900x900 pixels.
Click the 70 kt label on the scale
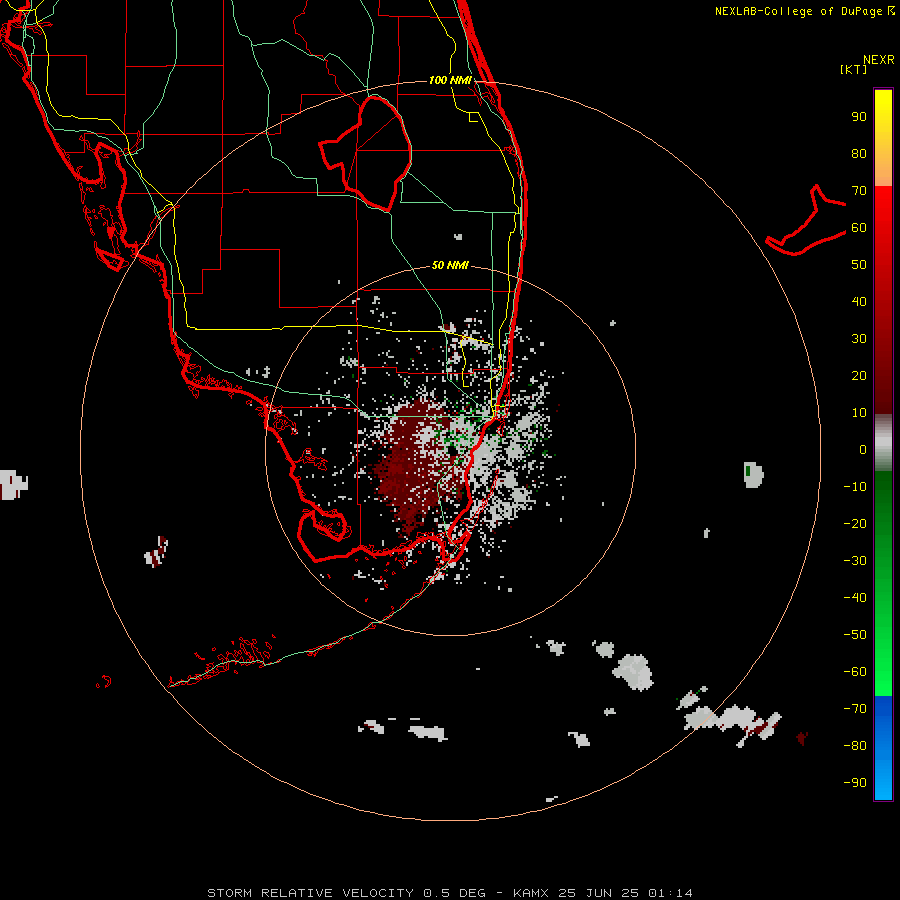[x=859, y=191]
